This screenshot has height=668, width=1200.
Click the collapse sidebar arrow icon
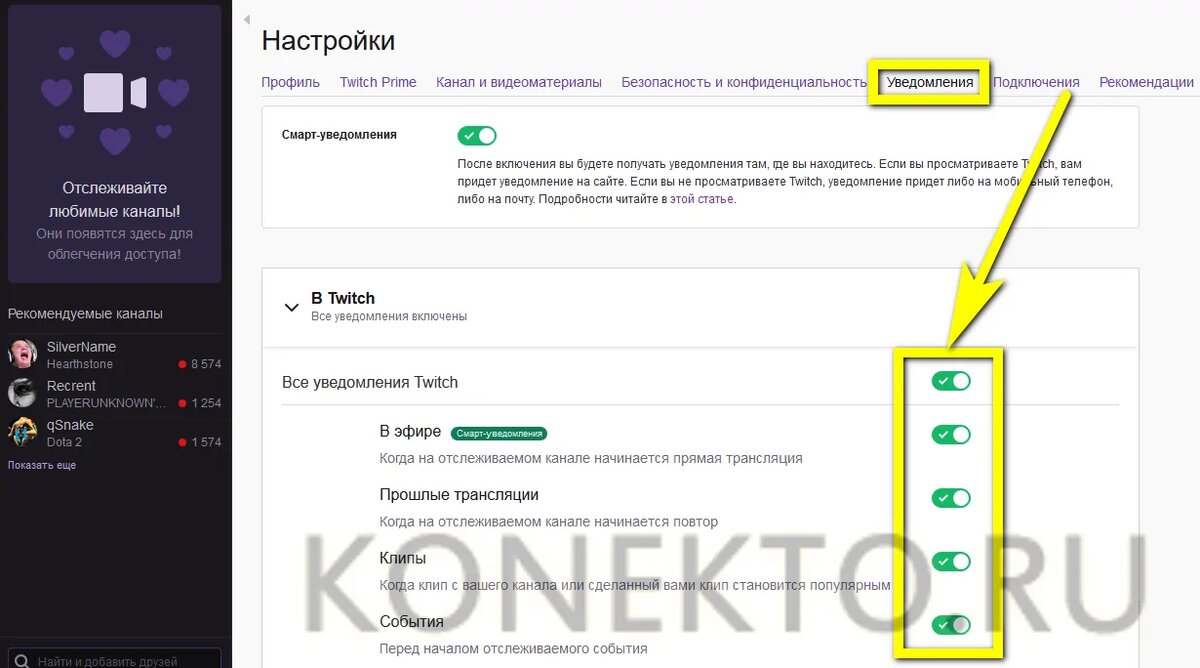[x=246, y=19]
